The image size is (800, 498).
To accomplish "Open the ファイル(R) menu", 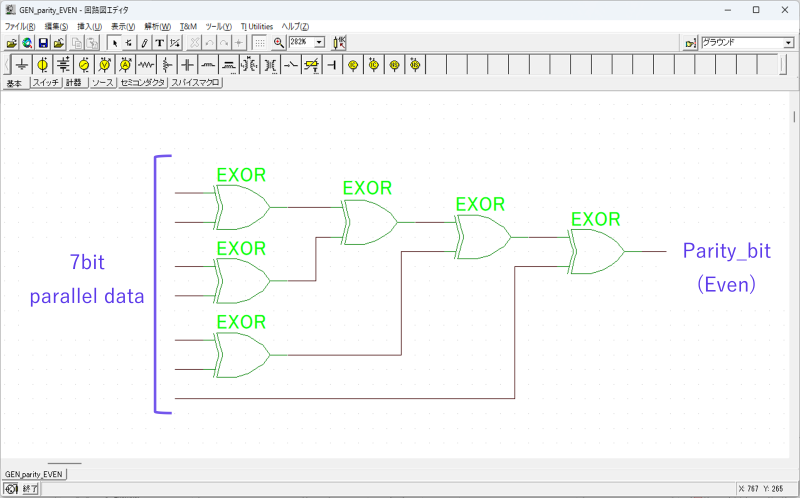I will tap(20, 27).
